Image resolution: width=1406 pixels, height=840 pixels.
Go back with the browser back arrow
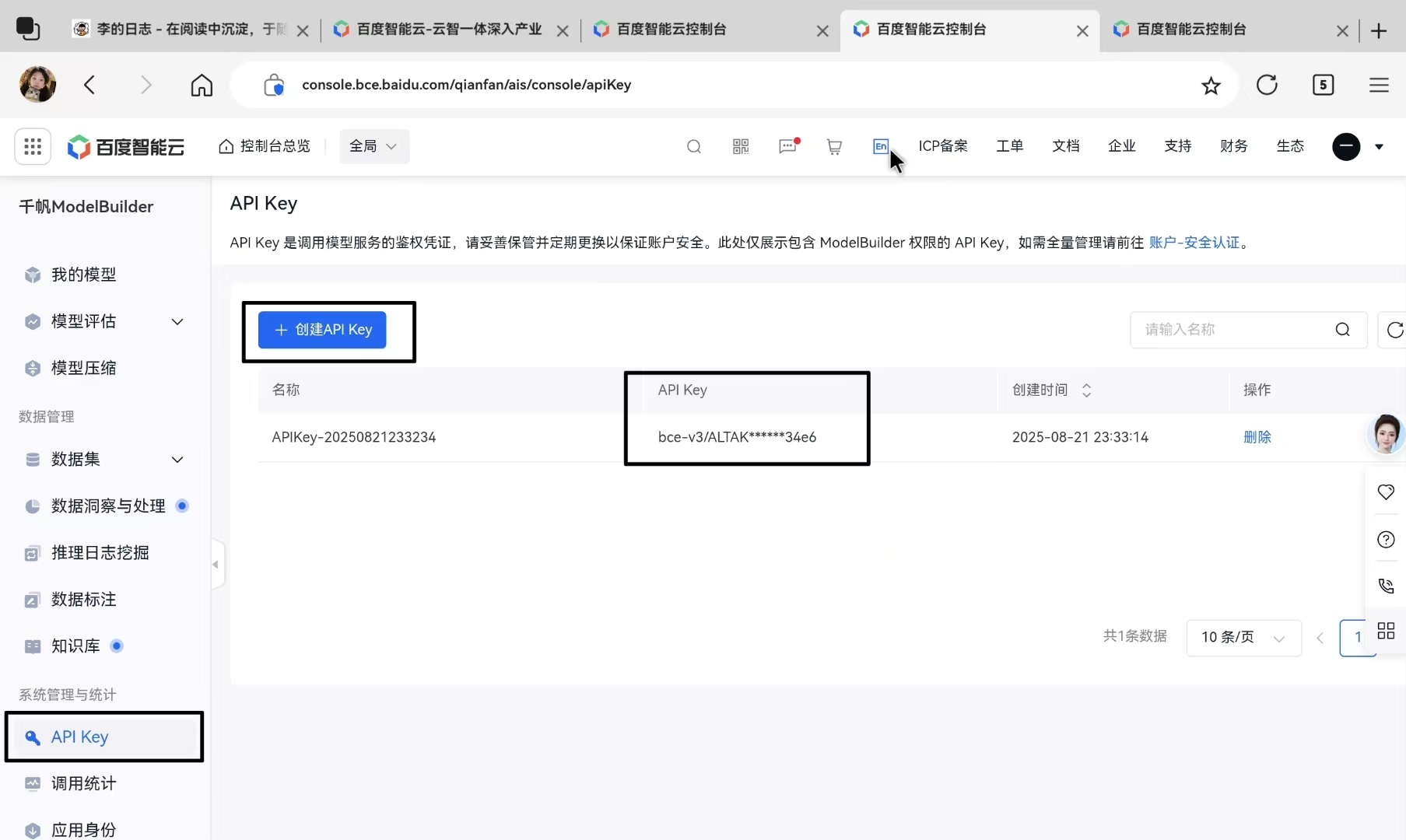pos(89,85)
